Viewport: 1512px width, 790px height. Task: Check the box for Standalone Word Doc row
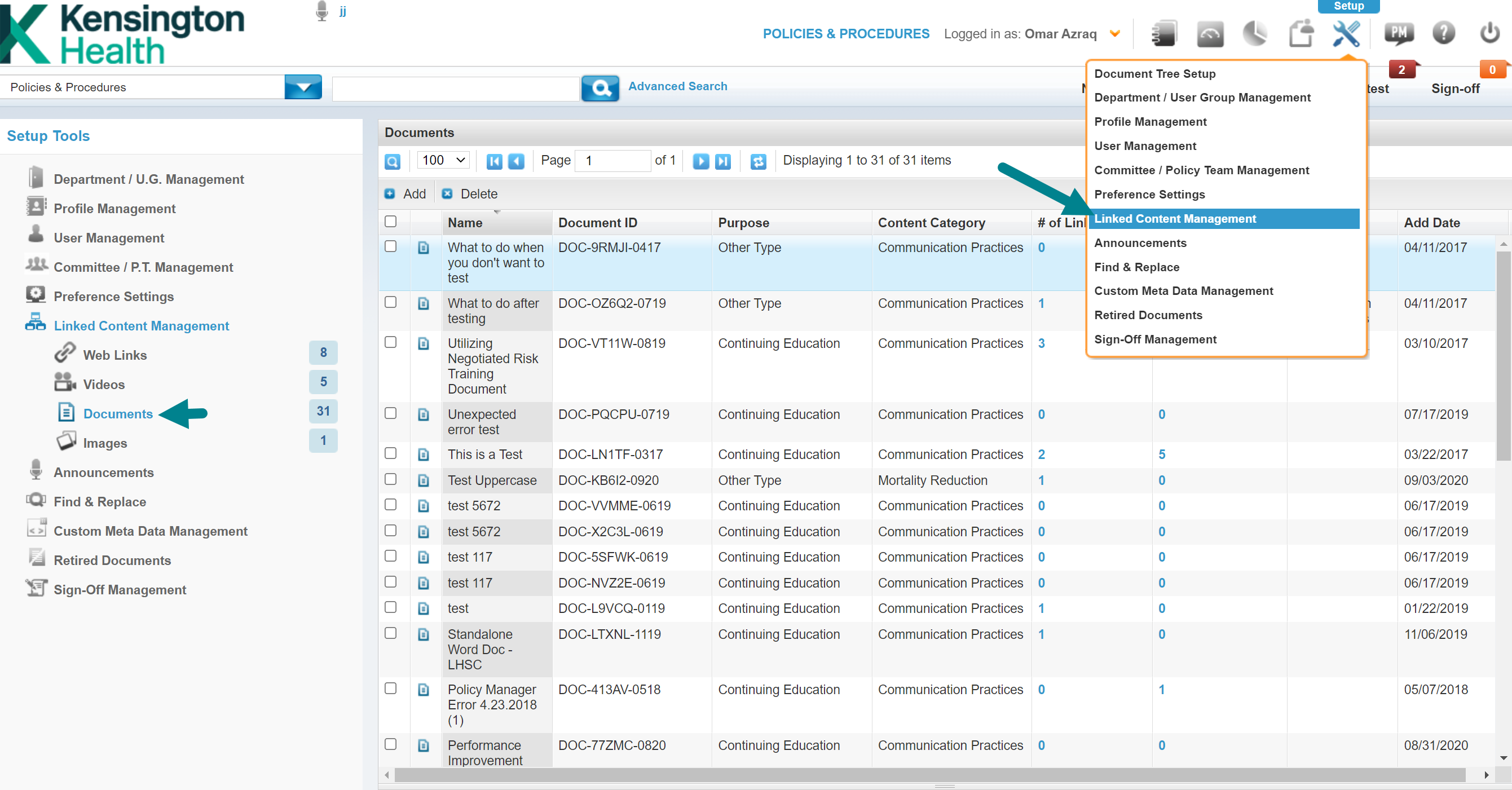(390, 633)
